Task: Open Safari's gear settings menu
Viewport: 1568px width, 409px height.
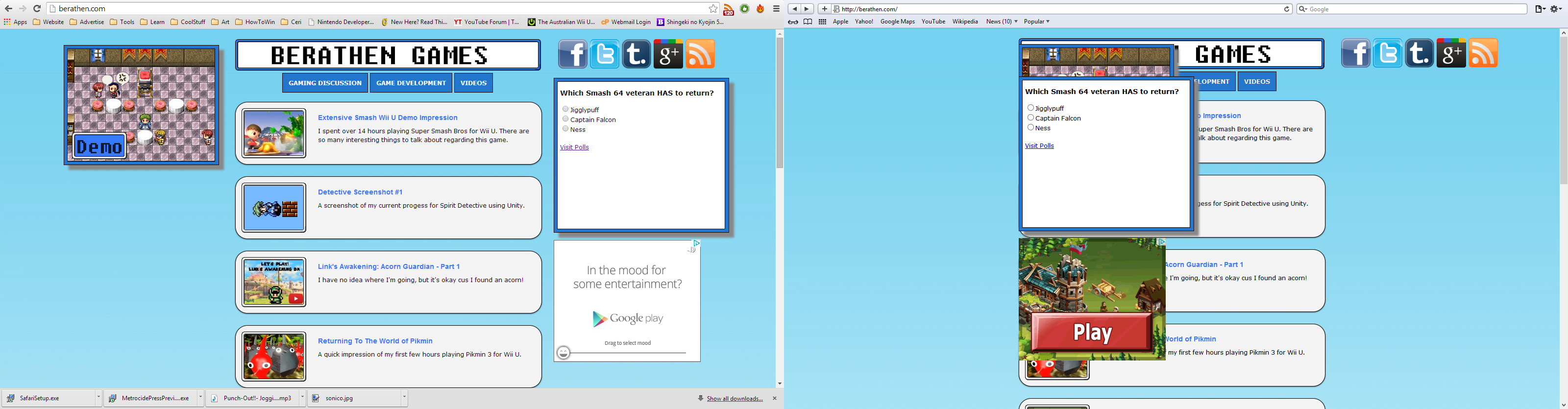Action: (x=1556, y=9)
